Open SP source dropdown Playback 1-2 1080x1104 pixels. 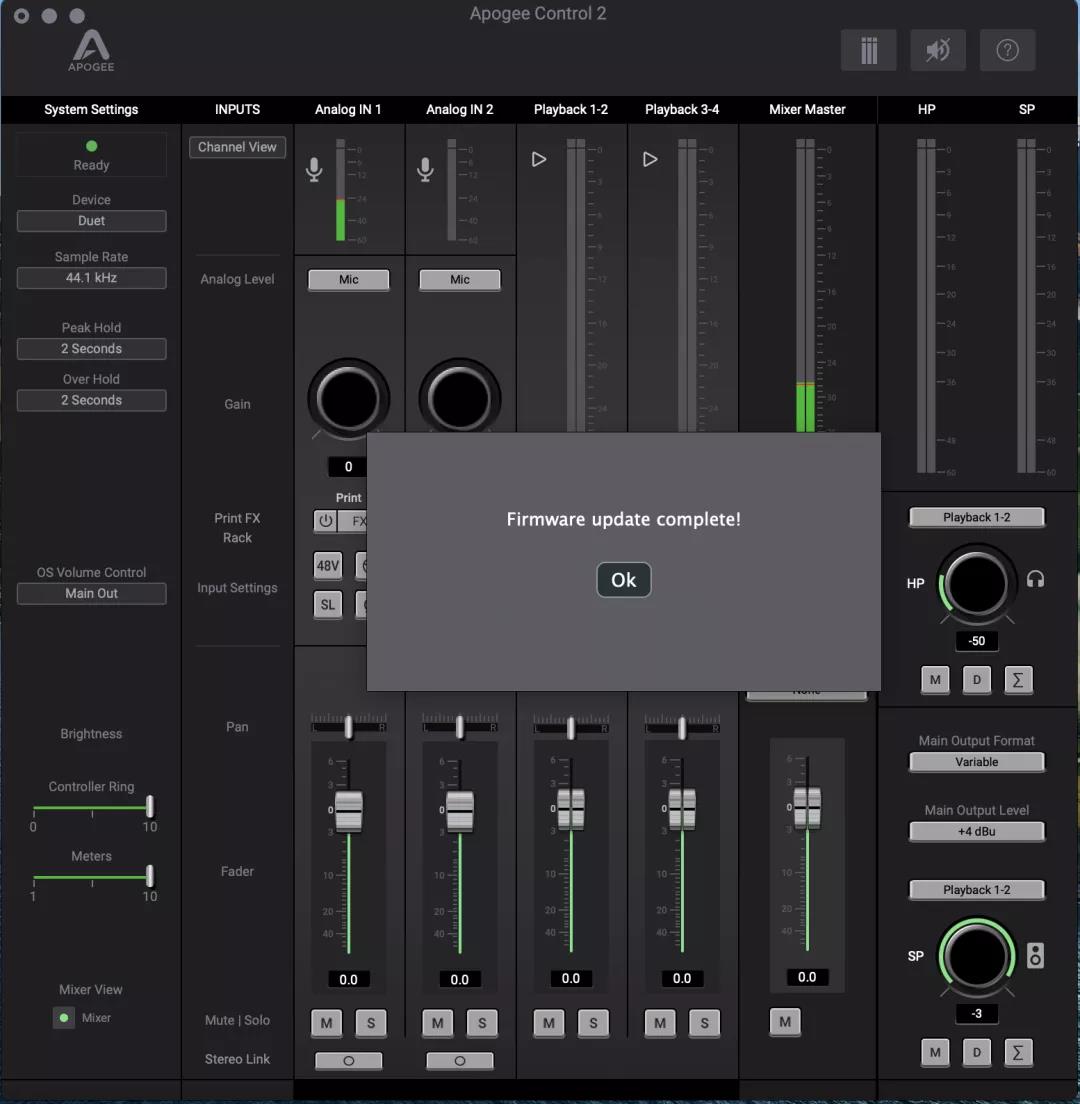pyautogui.click(x=977, y=890)
